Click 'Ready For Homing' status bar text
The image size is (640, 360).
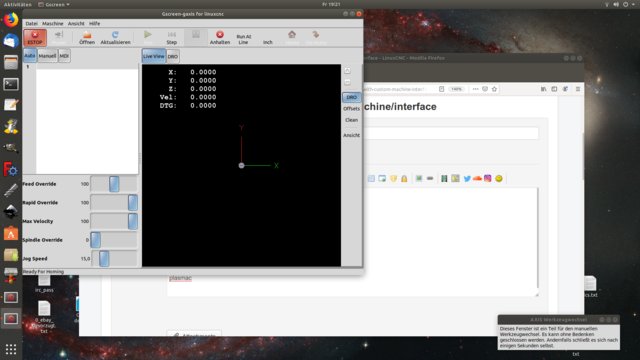pyautogui.click(x=43, y=272)
